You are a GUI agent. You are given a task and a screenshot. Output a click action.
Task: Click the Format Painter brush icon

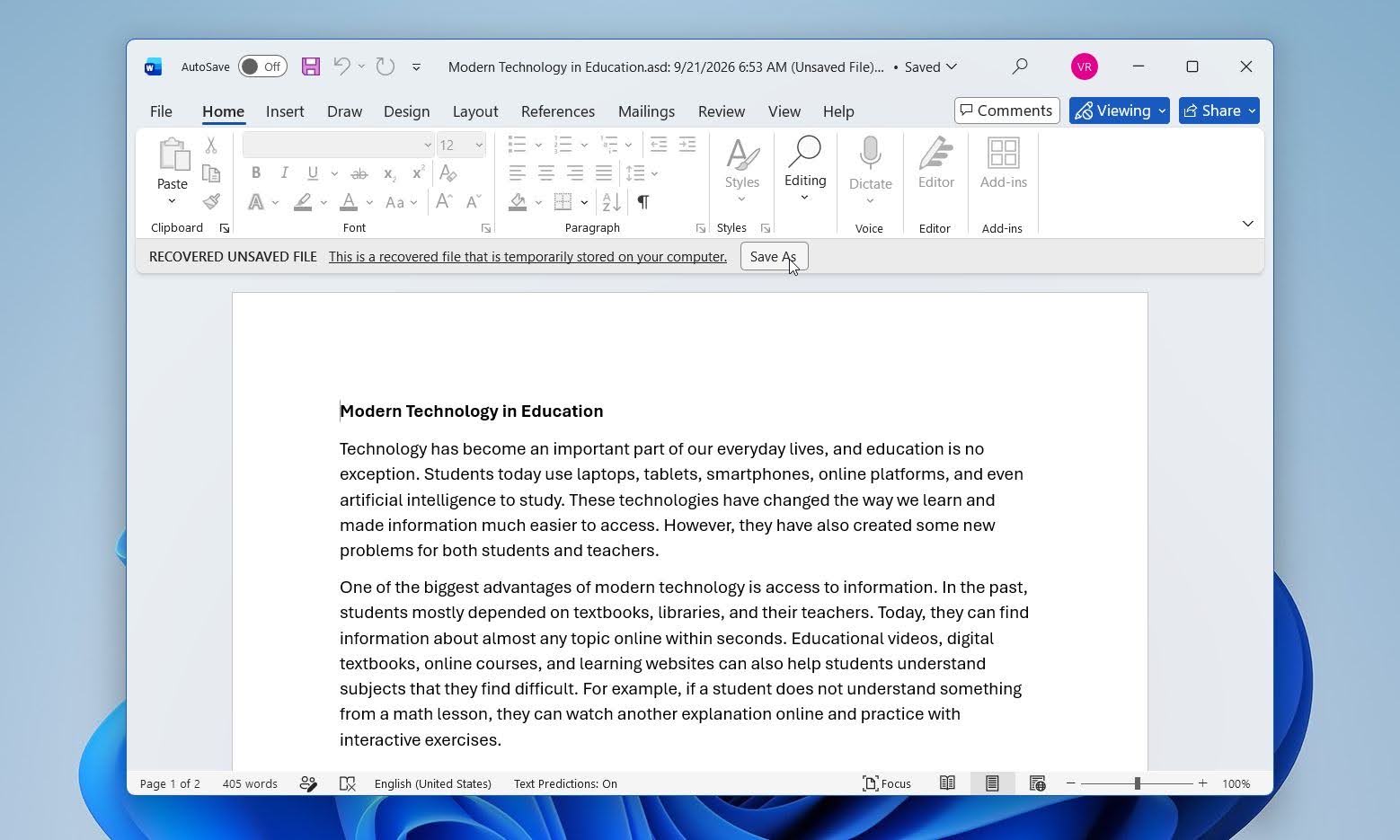pos(211,202)
